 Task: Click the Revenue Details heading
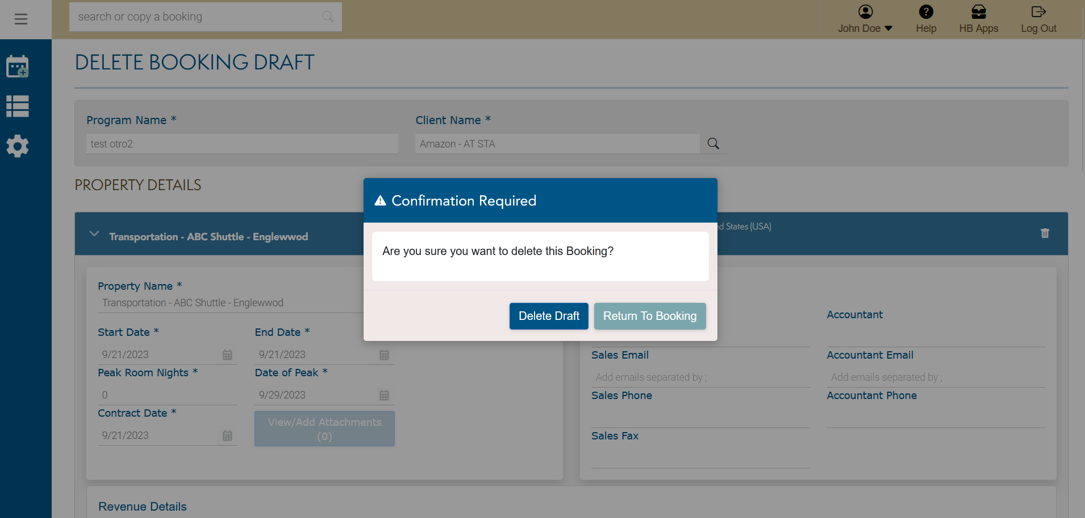tap(143, 507)
